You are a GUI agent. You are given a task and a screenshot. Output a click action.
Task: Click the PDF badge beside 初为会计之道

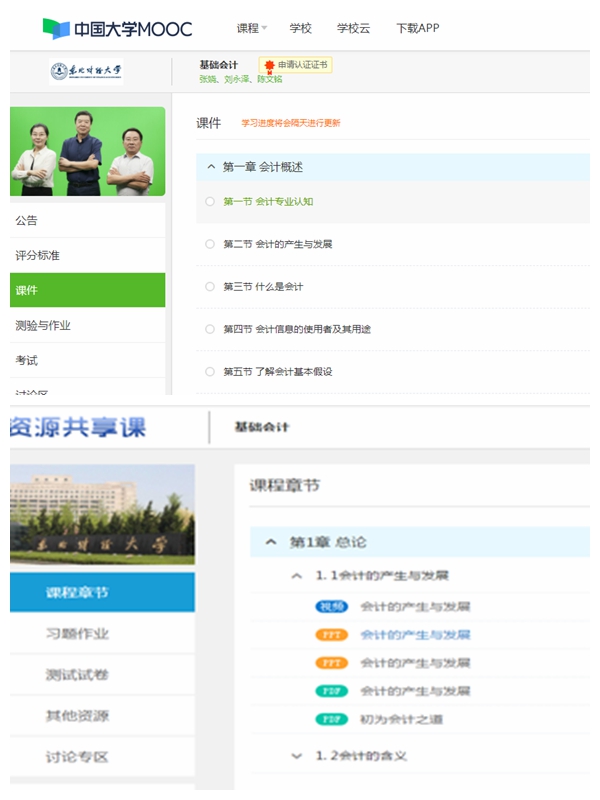[x=331, y=719]
